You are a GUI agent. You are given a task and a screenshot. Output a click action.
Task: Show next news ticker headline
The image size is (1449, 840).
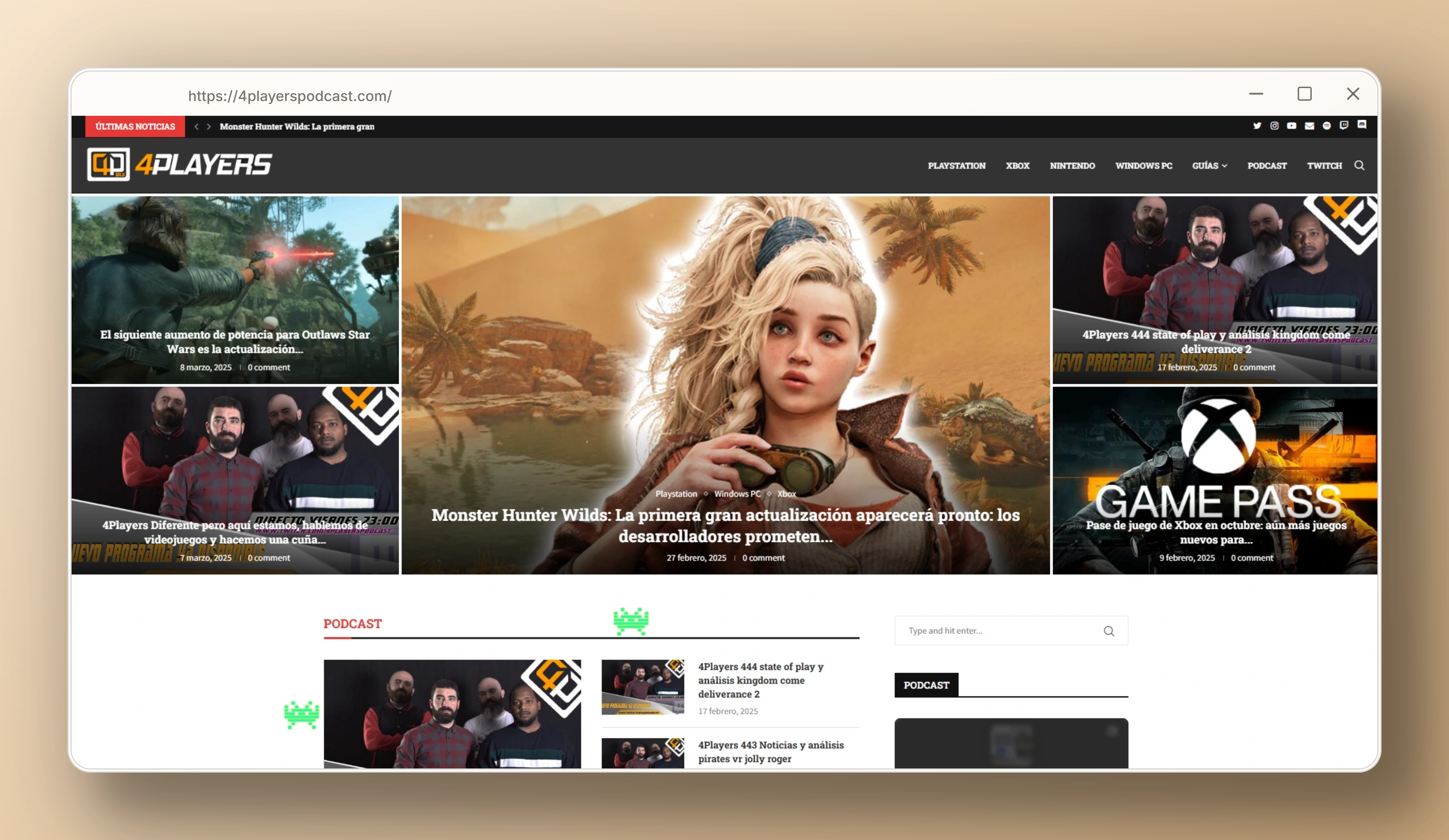[x=209, y=126]
